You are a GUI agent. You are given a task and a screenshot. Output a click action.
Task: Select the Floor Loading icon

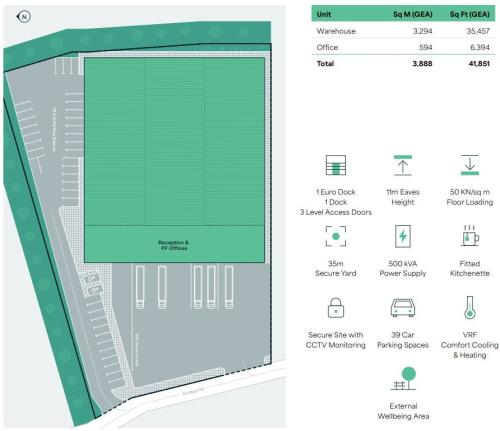click(470, 165)
